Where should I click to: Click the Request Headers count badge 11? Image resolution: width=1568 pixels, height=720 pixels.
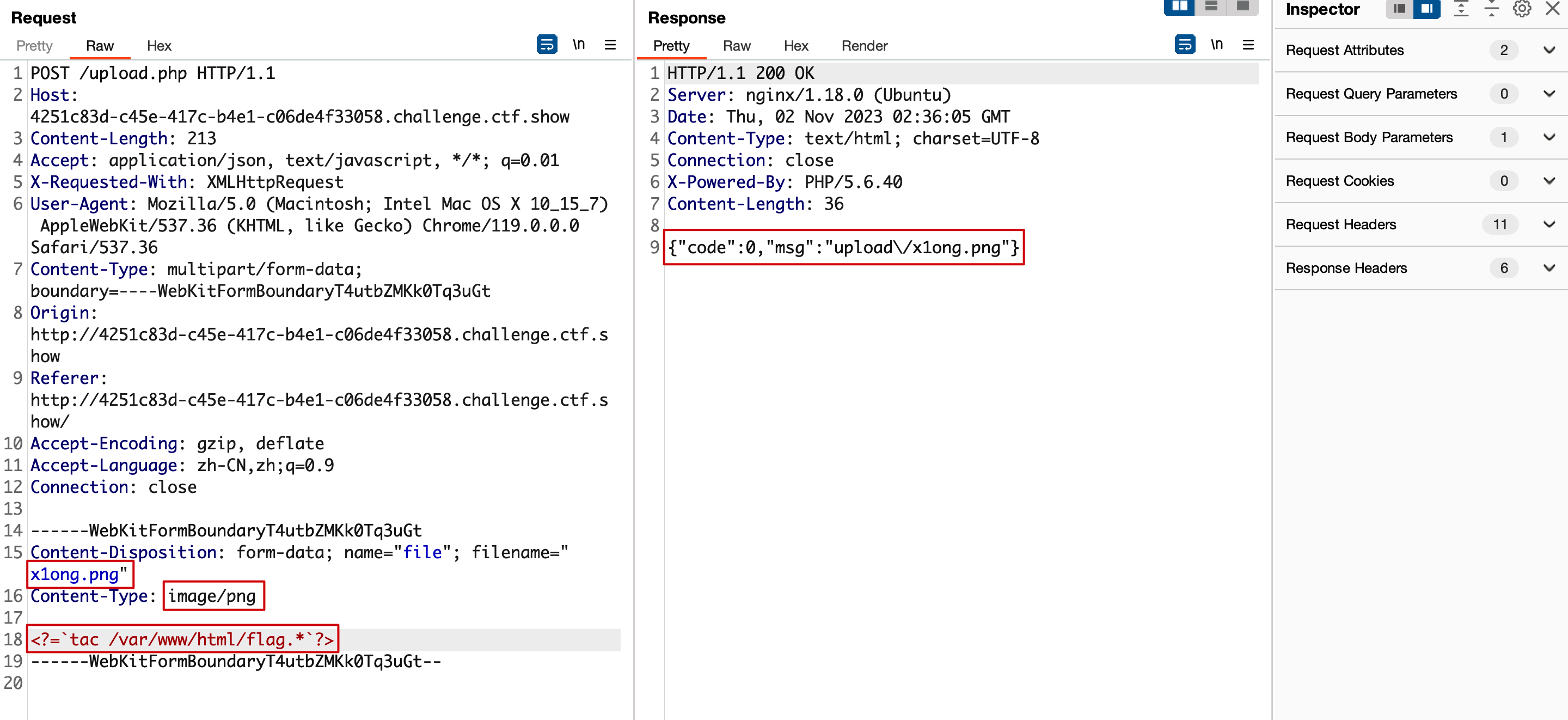[1500, 224]
